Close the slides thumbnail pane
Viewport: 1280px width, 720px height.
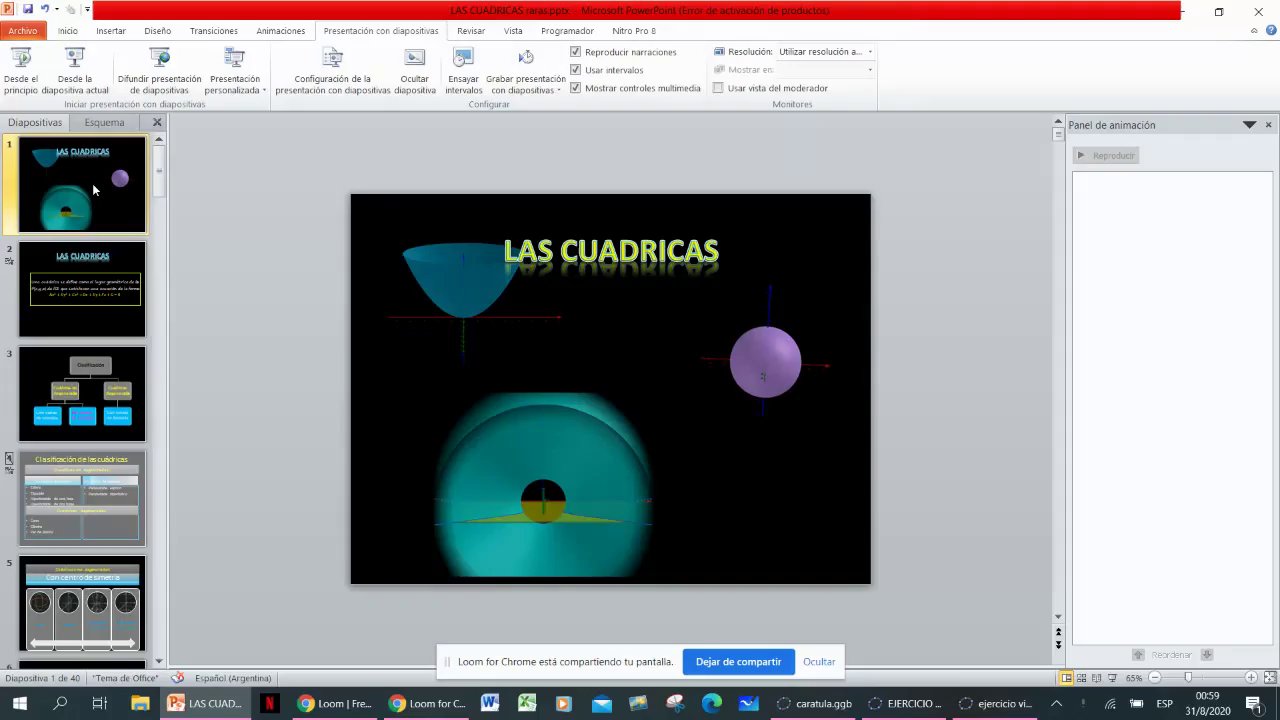point(157,122)
